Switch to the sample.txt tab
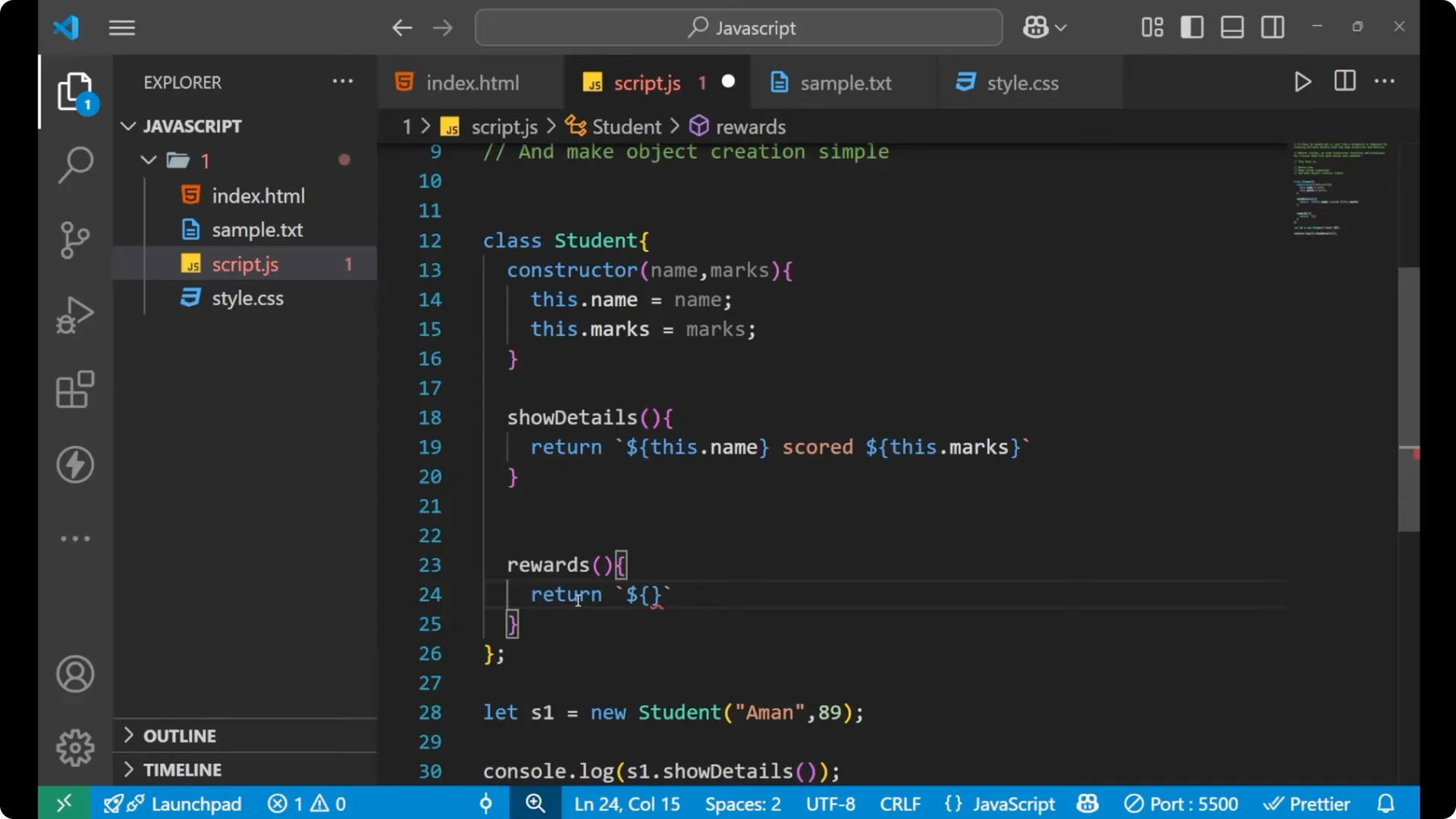 coord(847,83)
